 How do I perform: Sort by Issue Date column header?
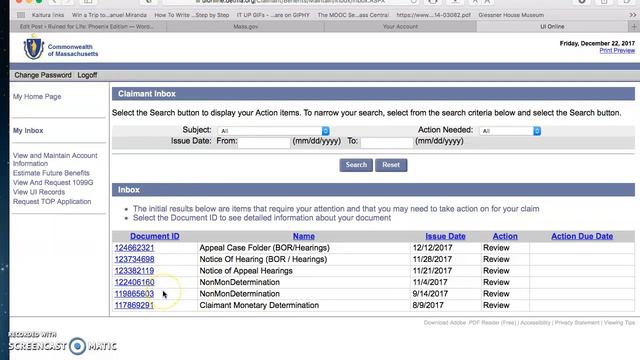click(x=445, y=236)
